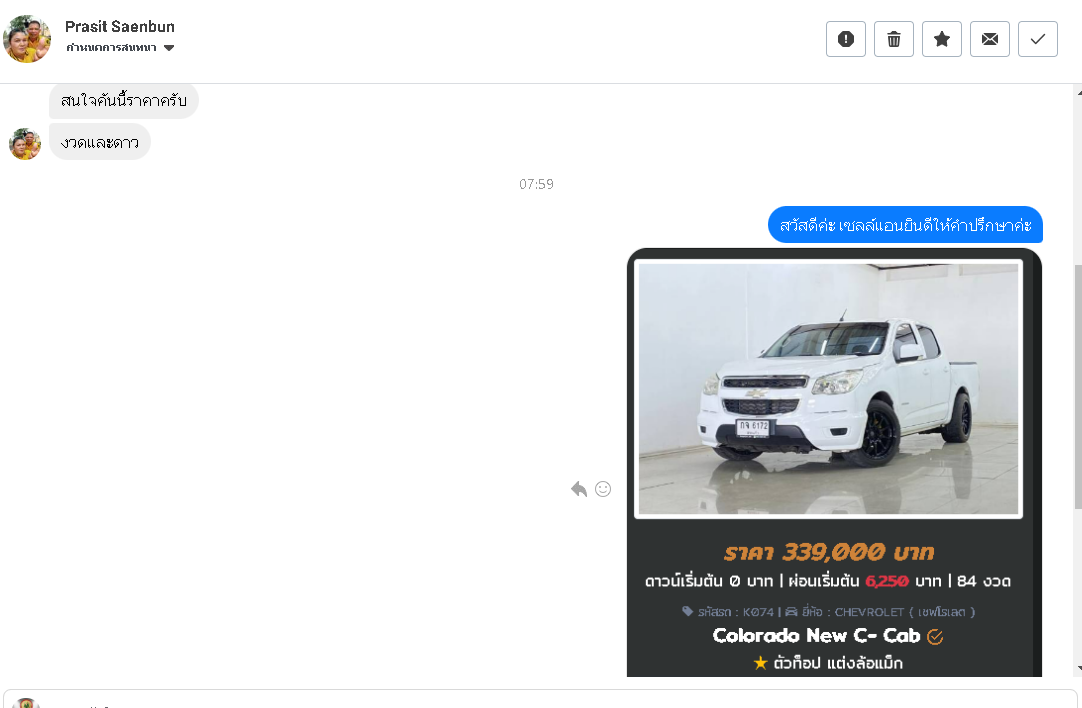React to message with smiley icon
The width and height of the screenshot is (1082, 708).
coord(603,489)
